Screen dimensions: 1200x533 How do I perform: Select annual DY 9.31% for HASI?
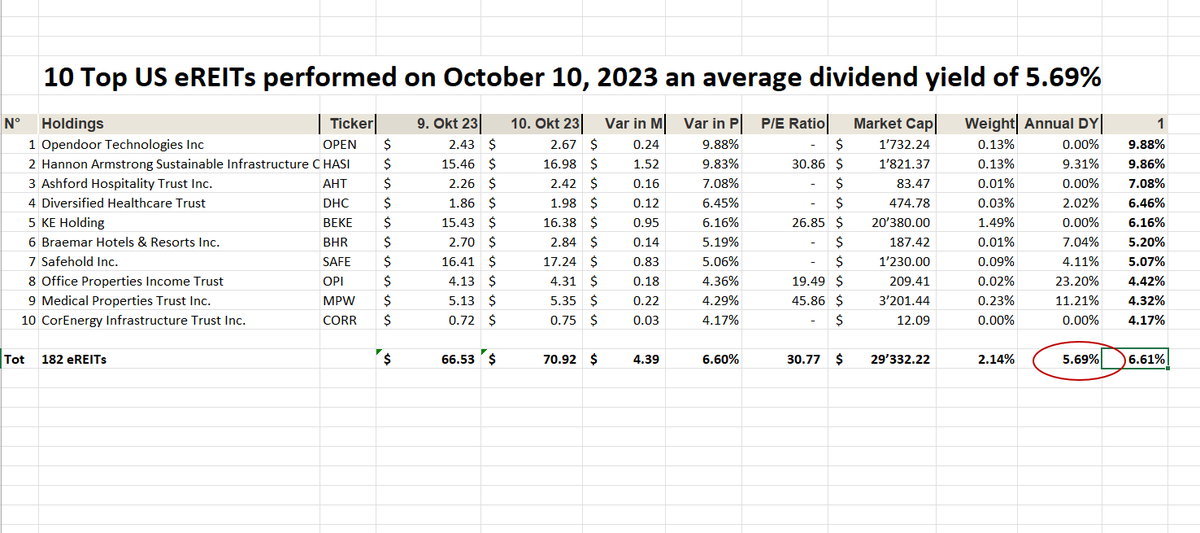click(1060, 163)
